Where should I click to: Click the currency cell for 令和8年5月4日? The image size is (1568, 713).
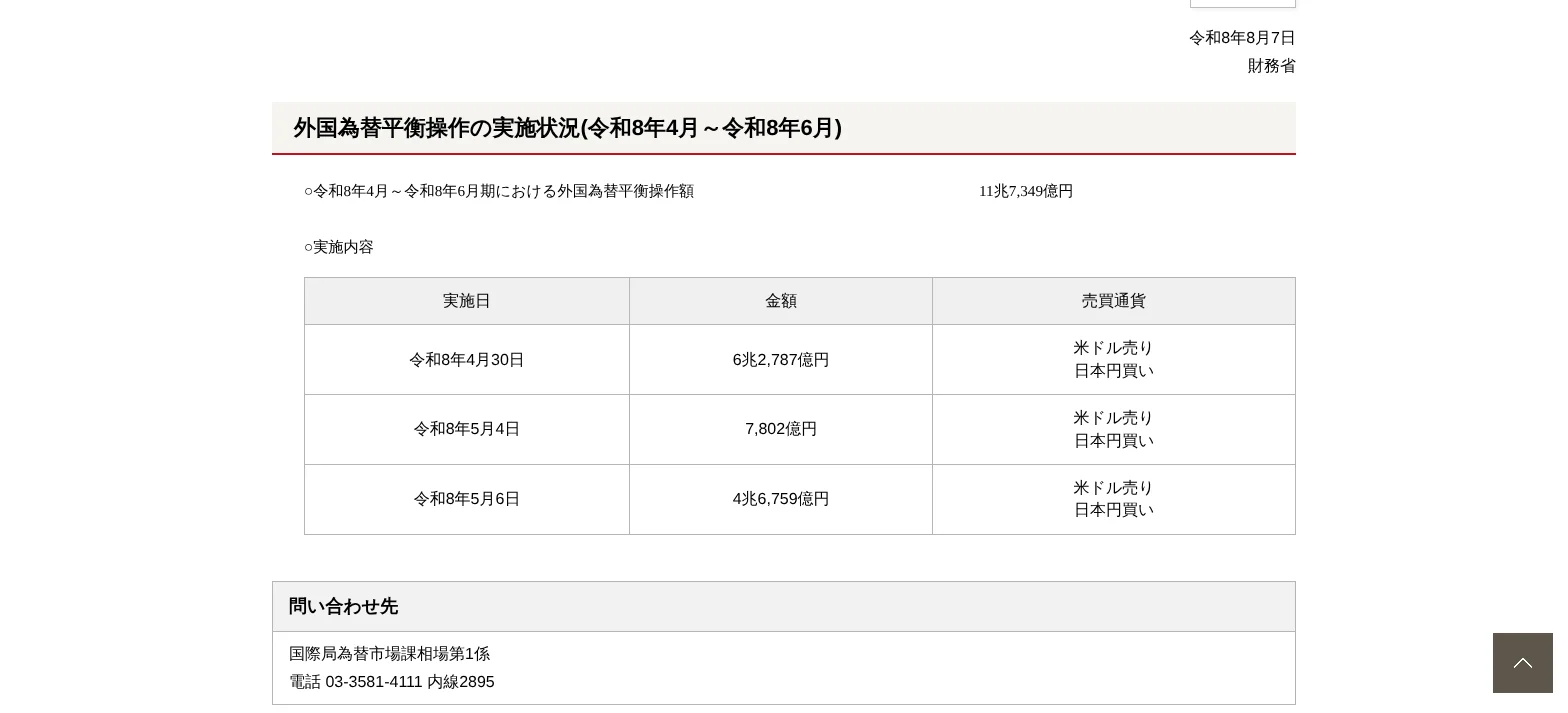1114,430
